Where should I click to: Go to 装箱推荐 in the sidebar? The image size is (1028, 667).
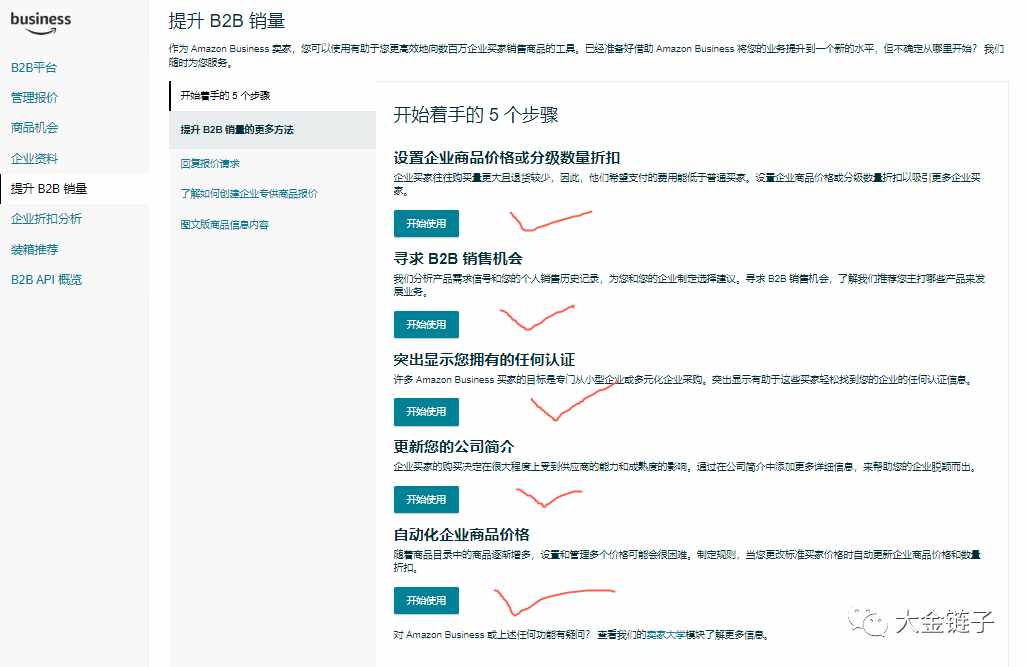coord(34,249)
